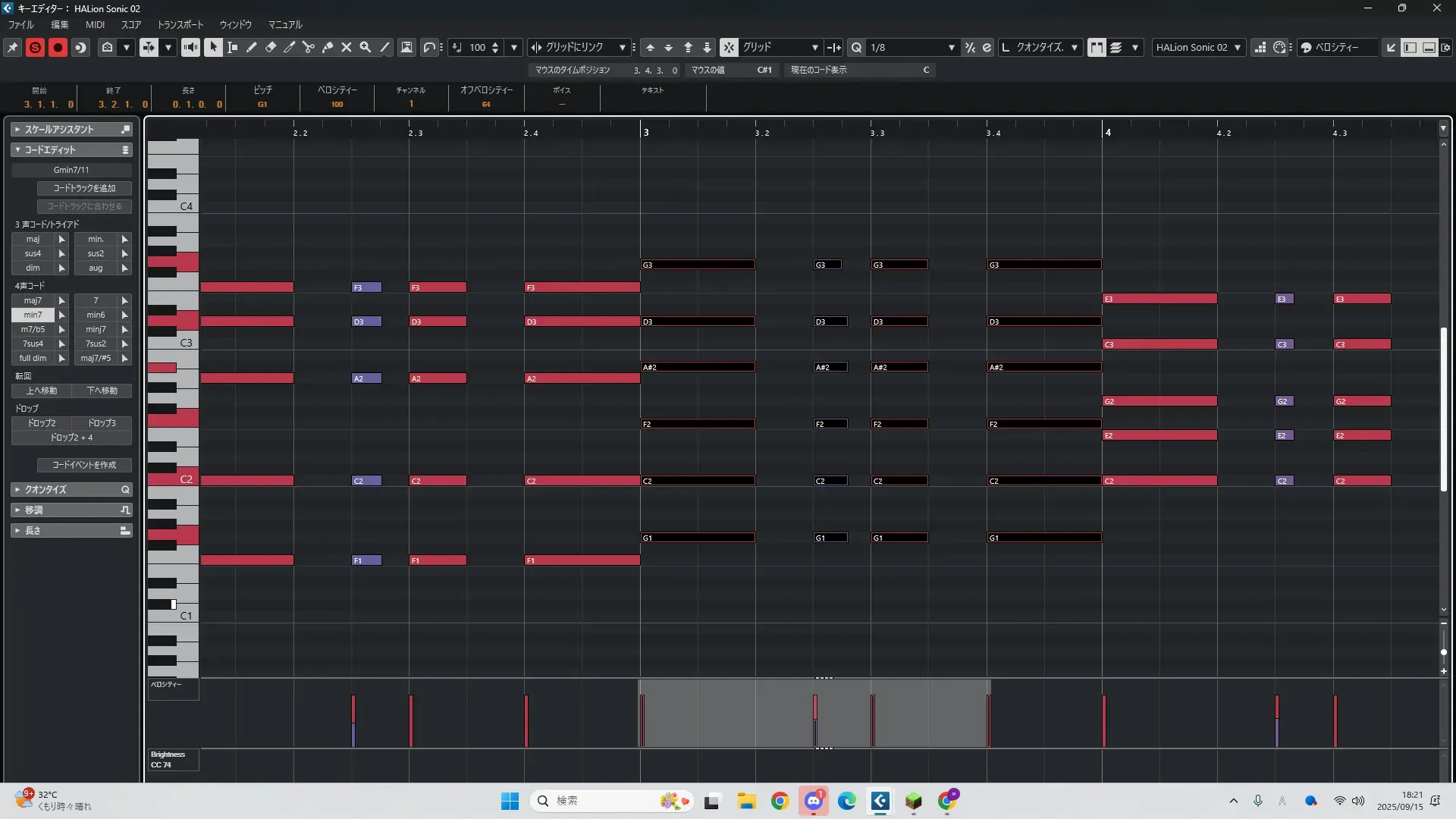Toggle the Solo editor button
The image size is (1456, 819).
(35, 47)
